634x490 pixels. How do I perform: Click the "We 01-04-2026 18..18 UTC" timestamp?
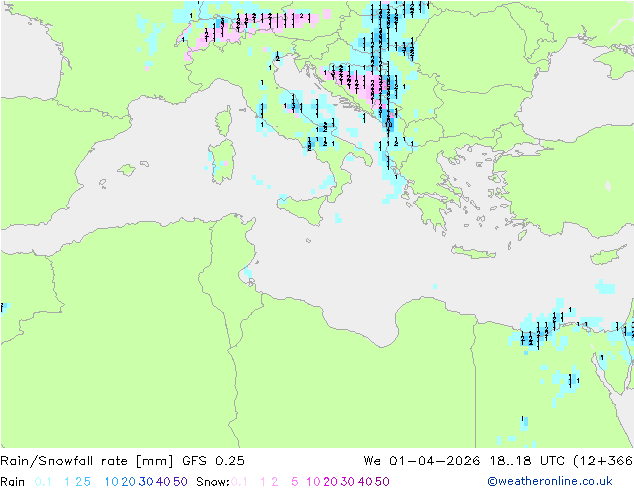coord(466,461)
